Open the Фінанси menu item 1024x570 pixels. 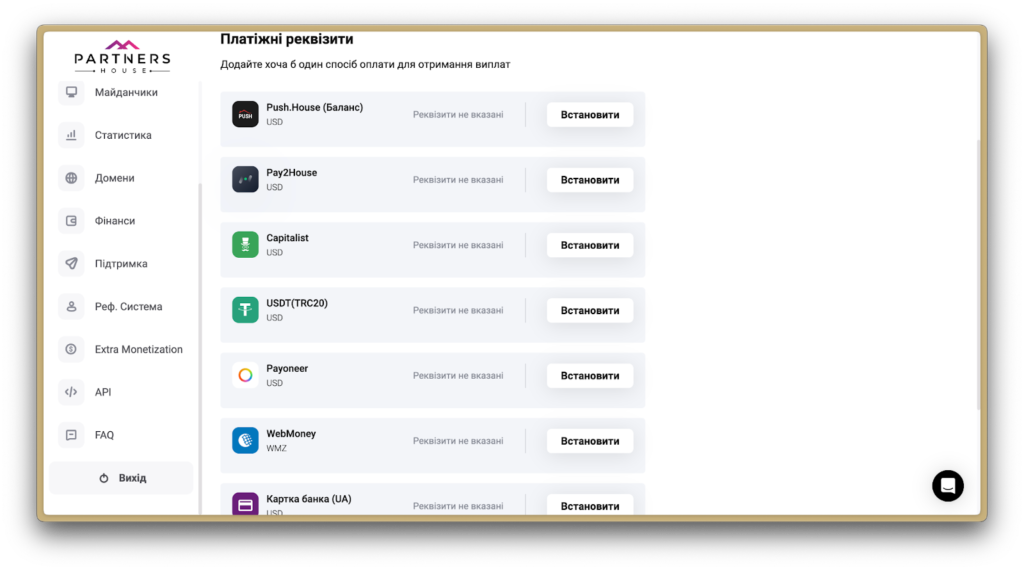click(114, 221)
